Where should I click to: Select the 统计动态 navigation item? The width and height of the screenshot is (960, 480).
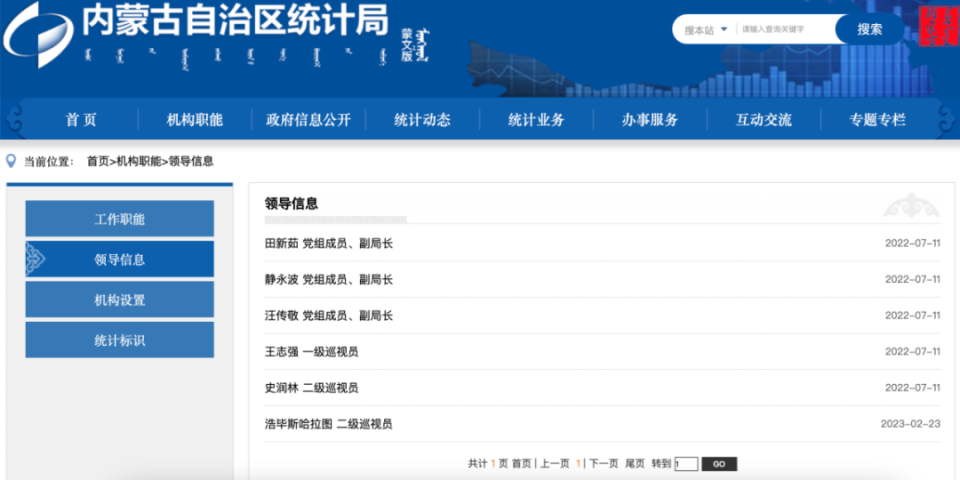click(422, 120)
